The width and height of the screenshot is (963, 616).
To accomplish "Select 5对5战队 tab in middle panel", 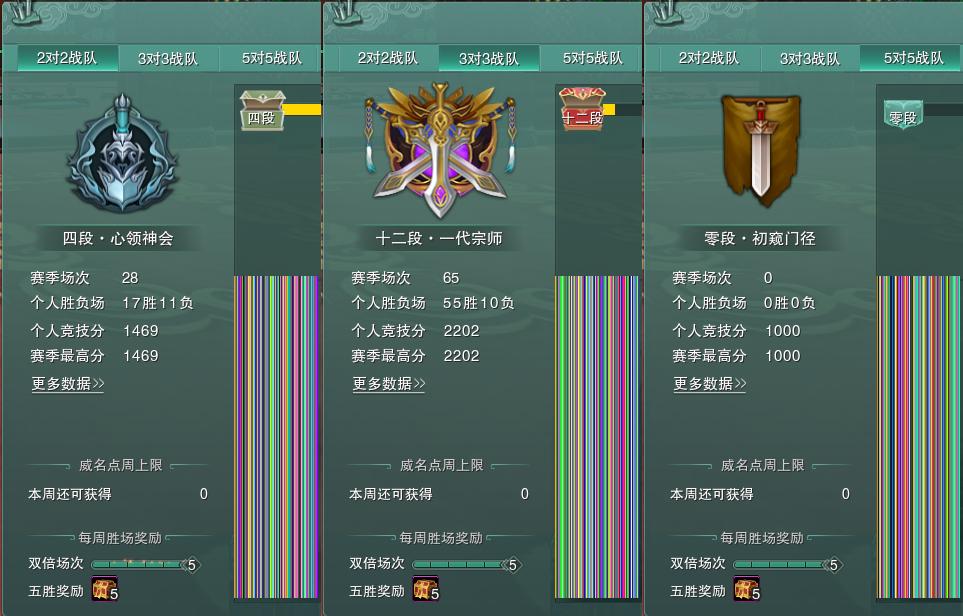I will coord(592,58).
